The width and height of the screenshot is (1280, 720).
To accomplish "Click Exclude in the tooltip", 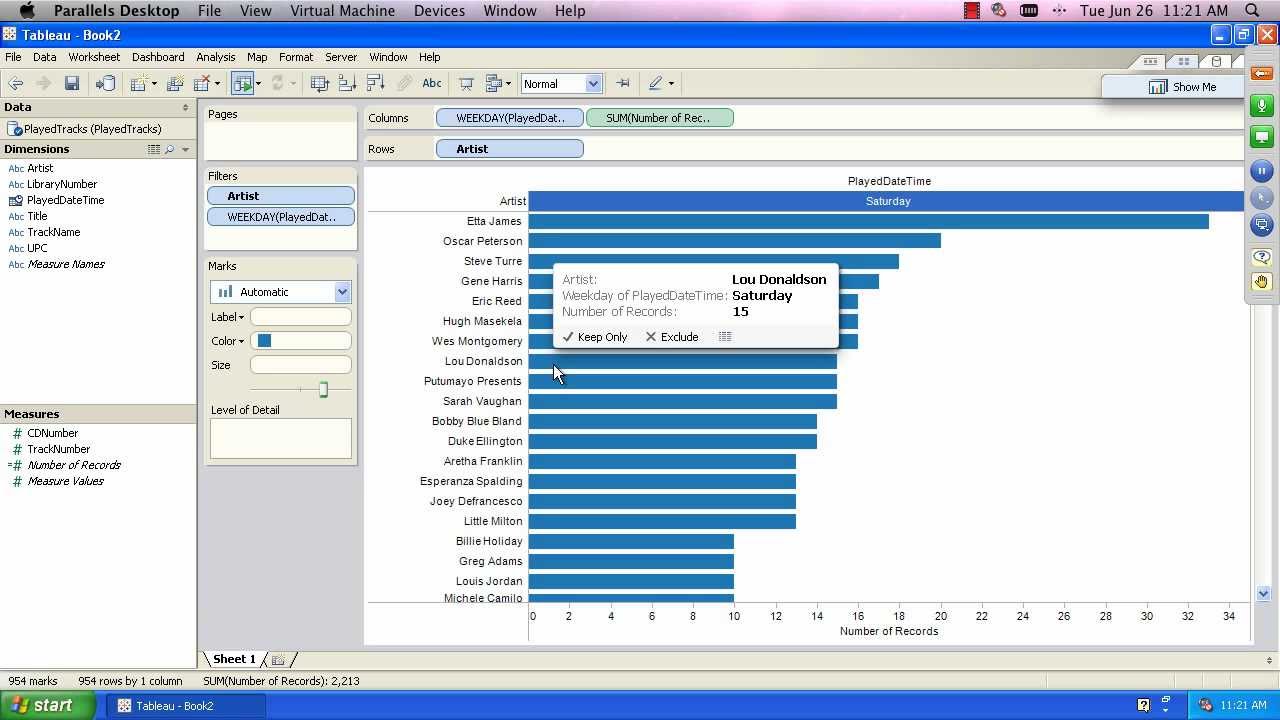I will pyautogui.click(x=672, y=337).
